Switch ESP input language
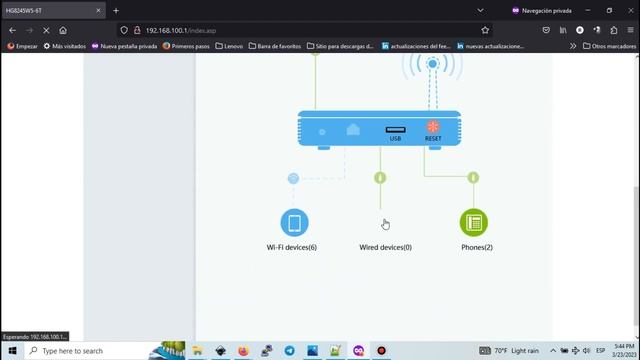This screenshot has width=640, height=360. pyautogui.click(x=600, y=351)
